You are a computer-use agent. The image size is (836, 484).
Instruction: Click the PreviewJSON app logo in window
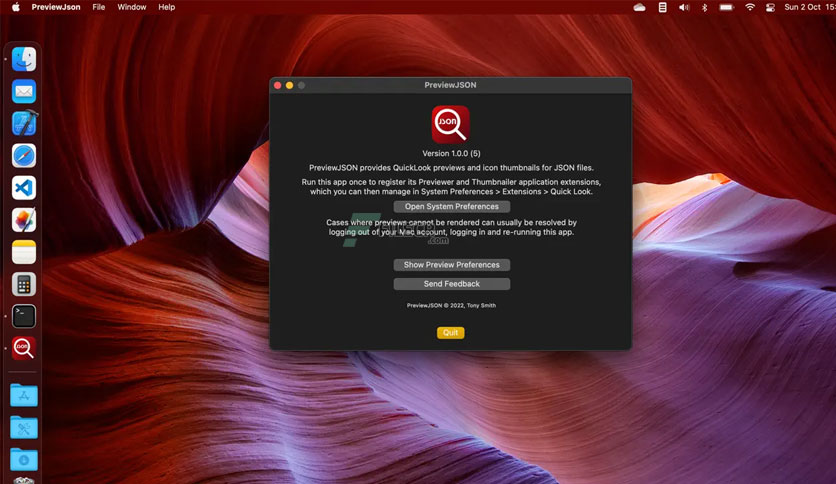pyautogui.click(x=451, y=124)
